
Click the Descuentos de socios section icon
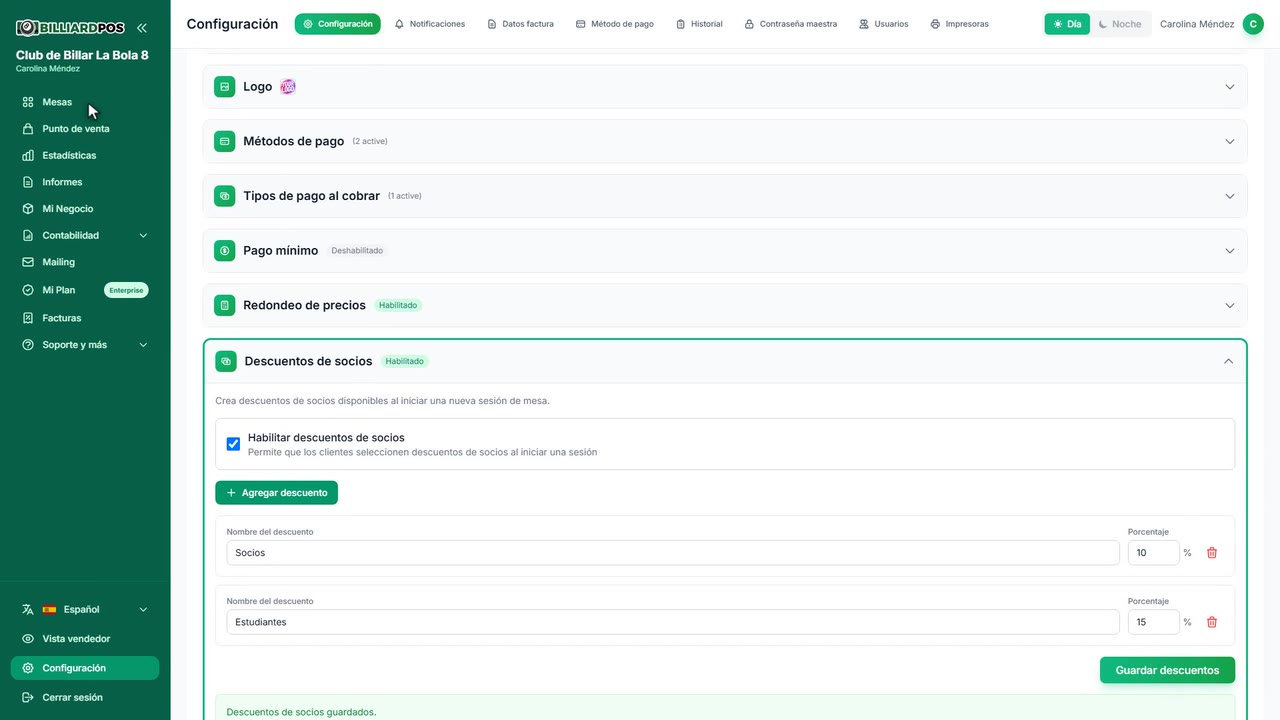(226, 361)
